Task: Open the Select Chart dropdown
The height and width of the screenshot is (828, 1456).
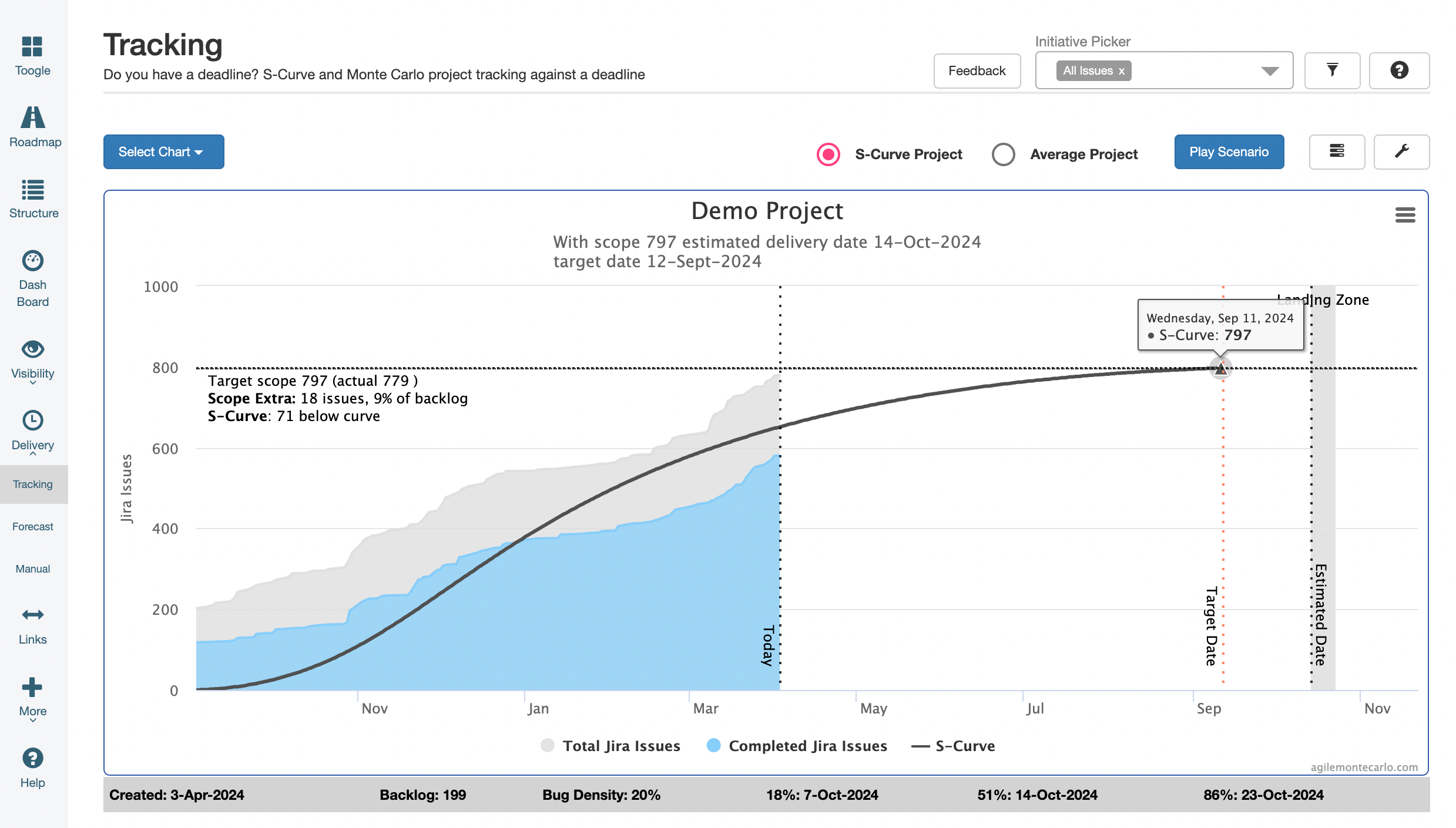Action: pyautogui.click(x=163, y=152)
